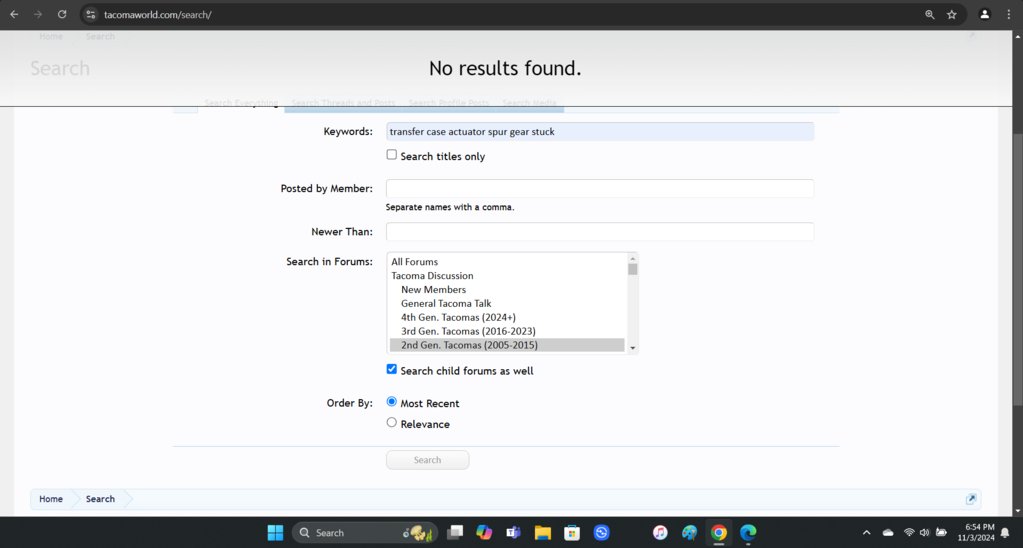Reload the page with the refresh icon
The image size is (1023, 548).
click(x=62, y=14)
